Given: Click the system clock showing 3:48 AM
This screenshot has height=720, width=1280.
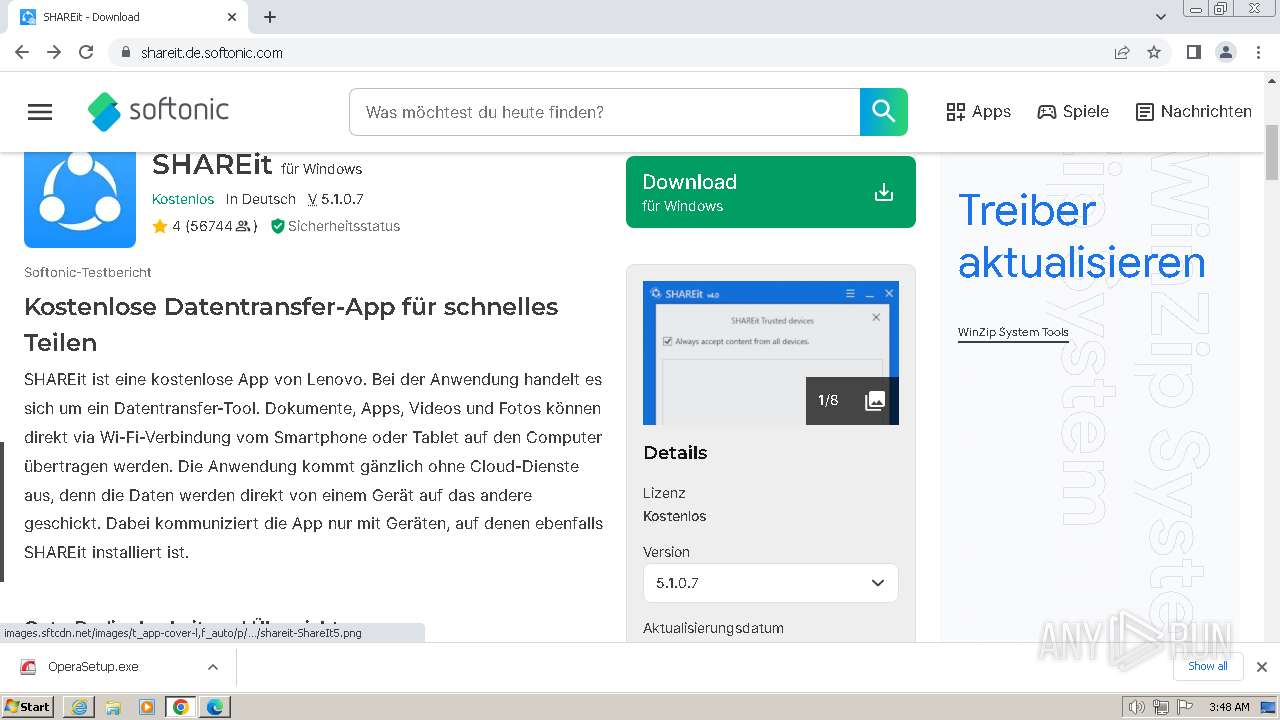Looking at the screenshot, I should [1229, 707].
